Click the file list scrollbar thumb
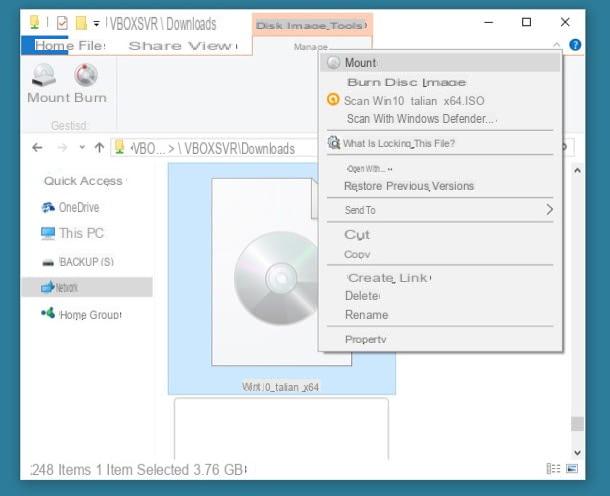This screenshot has height=496, width=610. tap(577, 424)
